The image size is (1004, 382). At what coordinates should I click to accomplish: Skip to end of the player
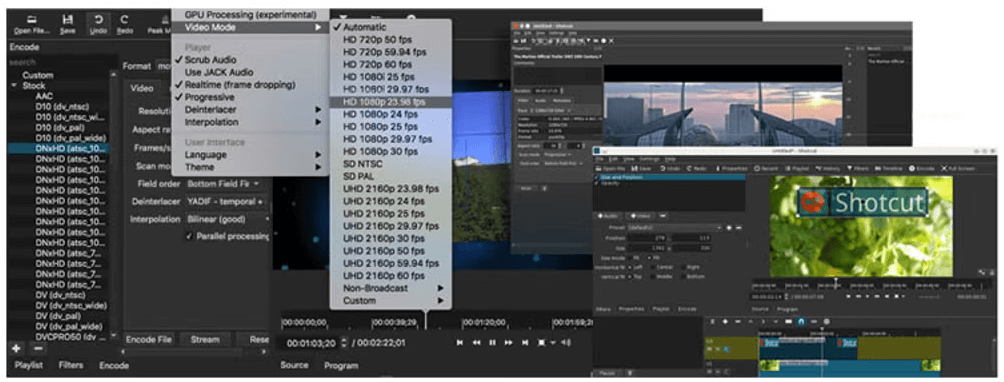click(x=525, y=343)
